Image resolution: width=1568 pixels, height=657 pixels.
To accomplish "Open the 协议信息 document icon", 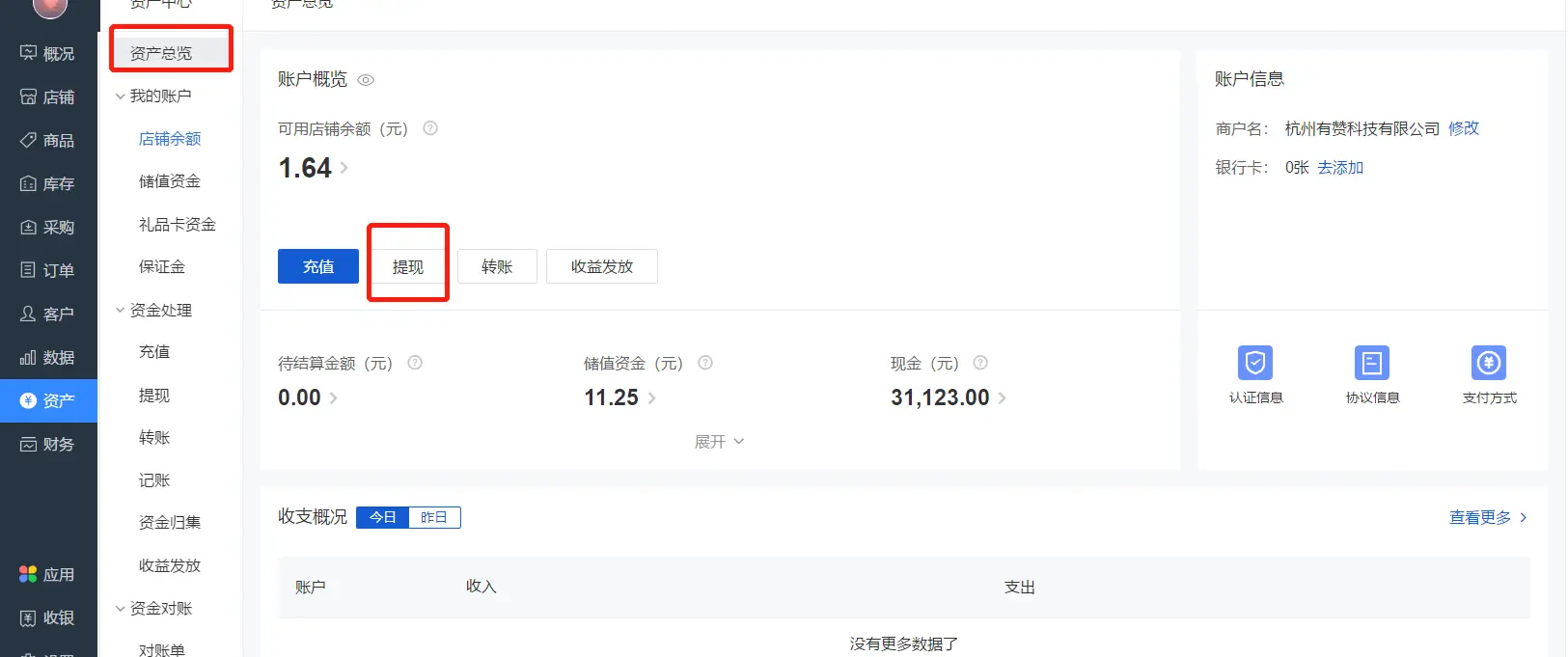I will point(1371,364).
